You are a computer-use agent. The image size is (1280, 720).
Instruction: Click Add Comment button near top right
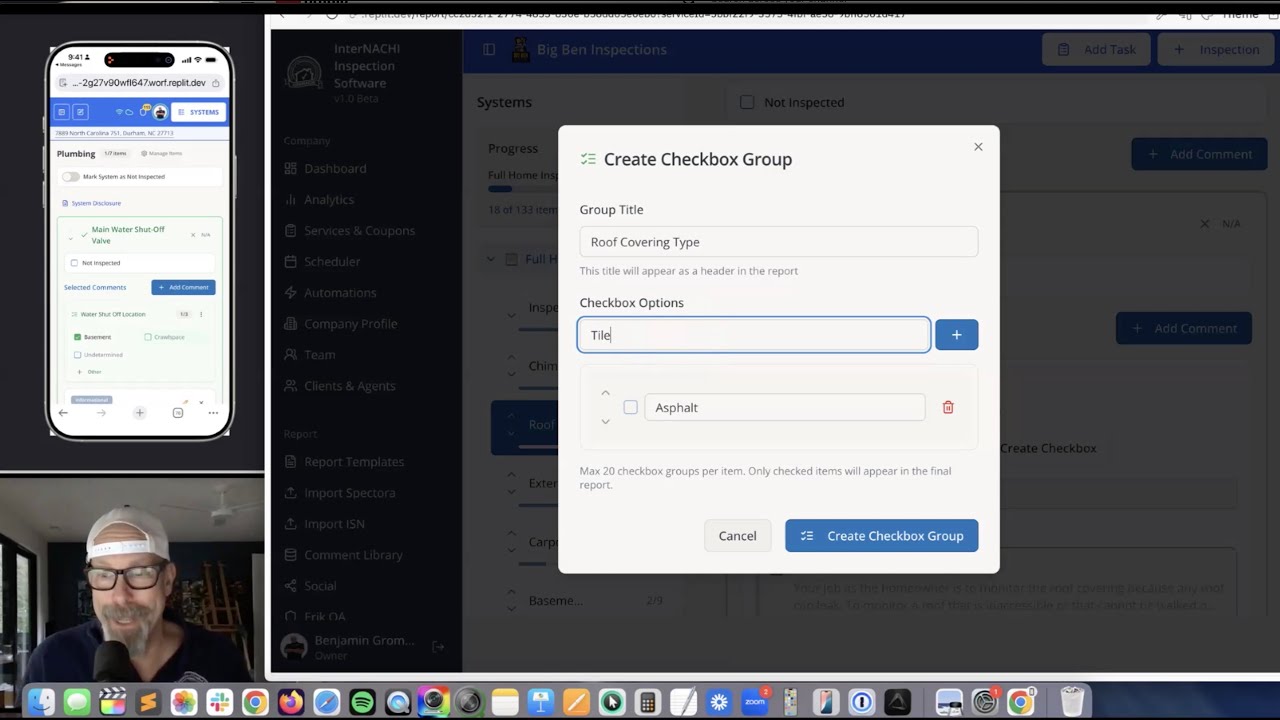coord(1199,154)
